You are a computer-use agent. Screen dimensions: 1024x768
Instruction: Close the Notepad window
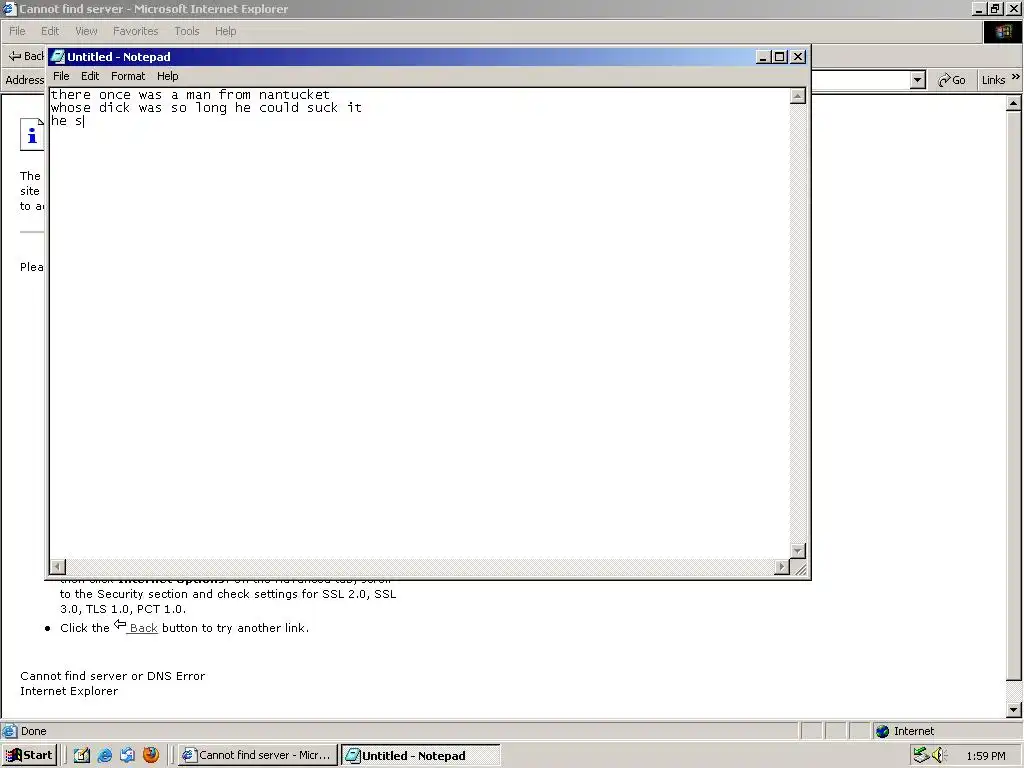coord(798,57)
